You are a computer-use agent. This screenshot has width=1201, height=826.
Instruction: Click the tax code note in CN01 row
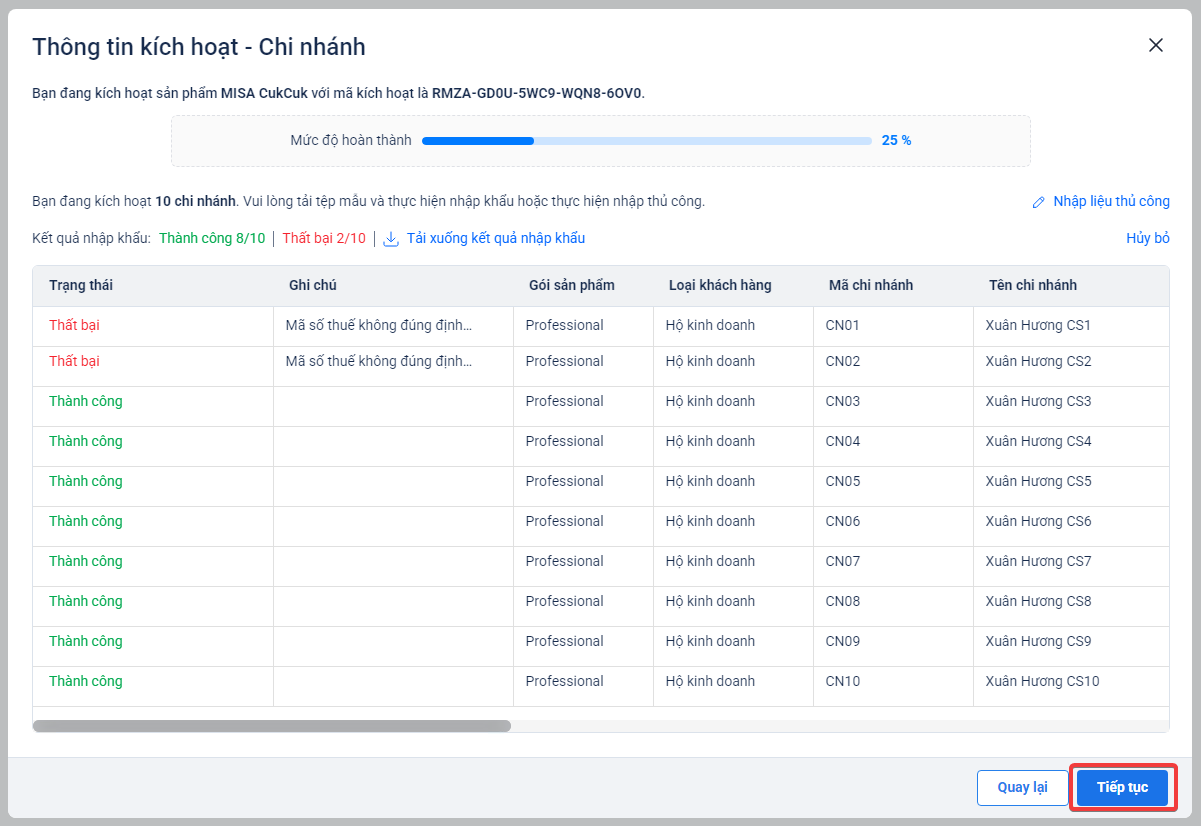(x=379, y=325)
